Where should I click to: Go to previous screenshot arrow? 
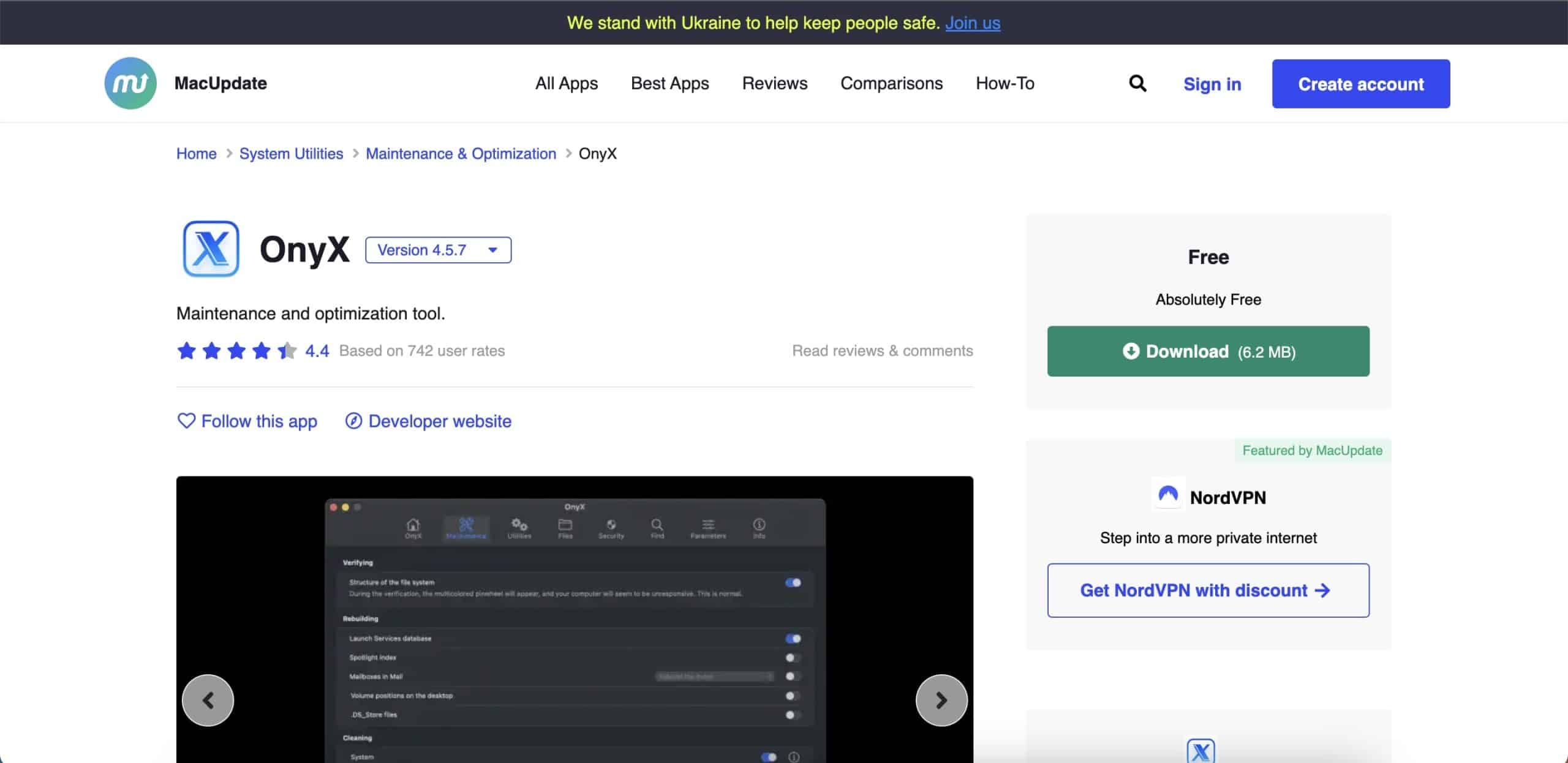pyautogui.click(x=208, y=700)
